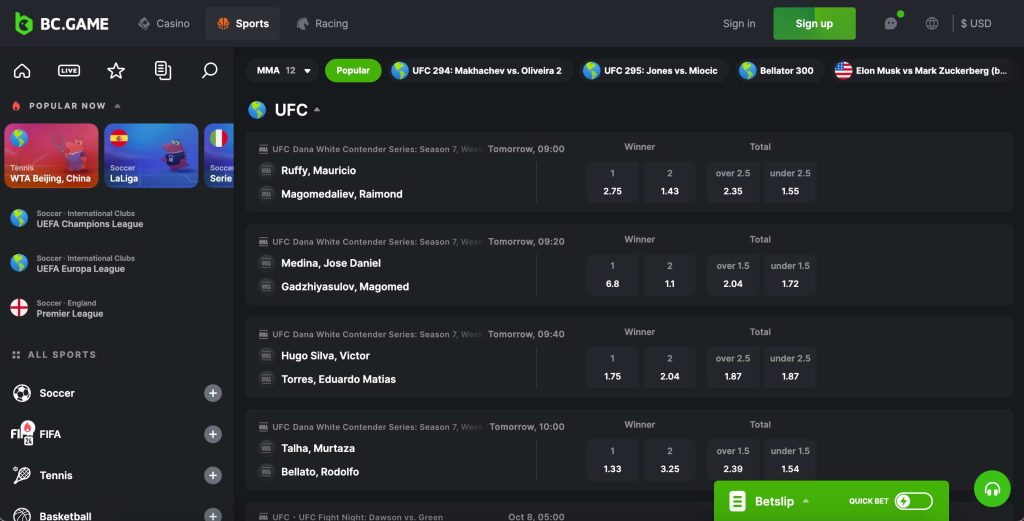
Task: Bet on Ruffy, Mauricio at 2.75
Action: pyautogui.click(x=613, y=182)
